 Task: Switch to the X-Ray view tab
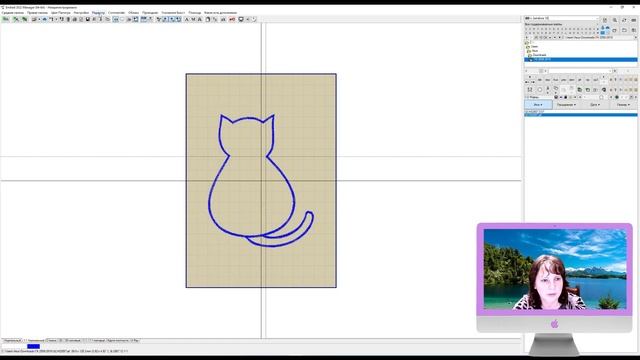pyautogui.click(x=135, y=340)
